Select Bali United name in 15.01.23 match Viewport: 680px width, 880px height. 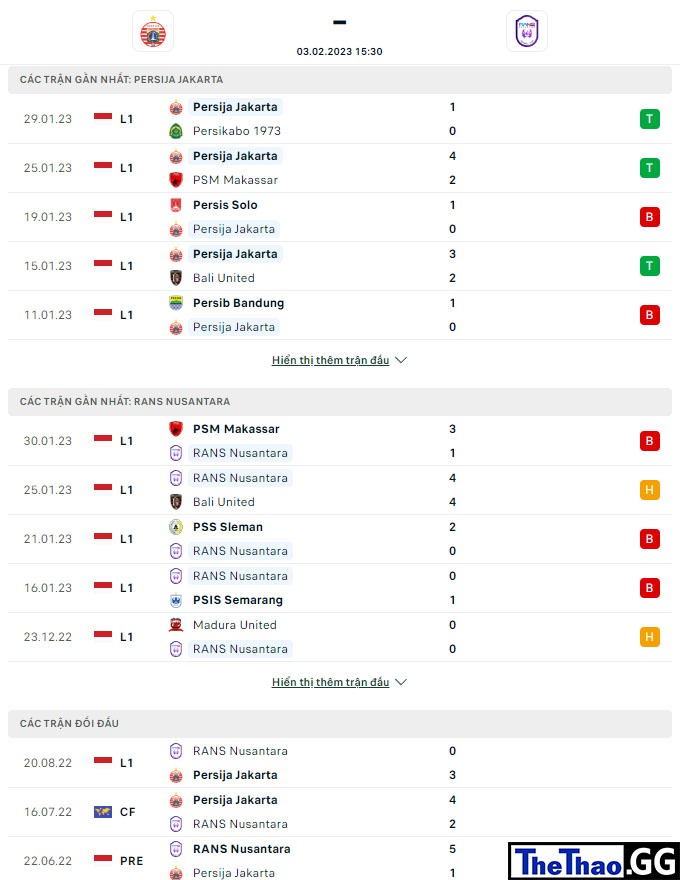224,278
